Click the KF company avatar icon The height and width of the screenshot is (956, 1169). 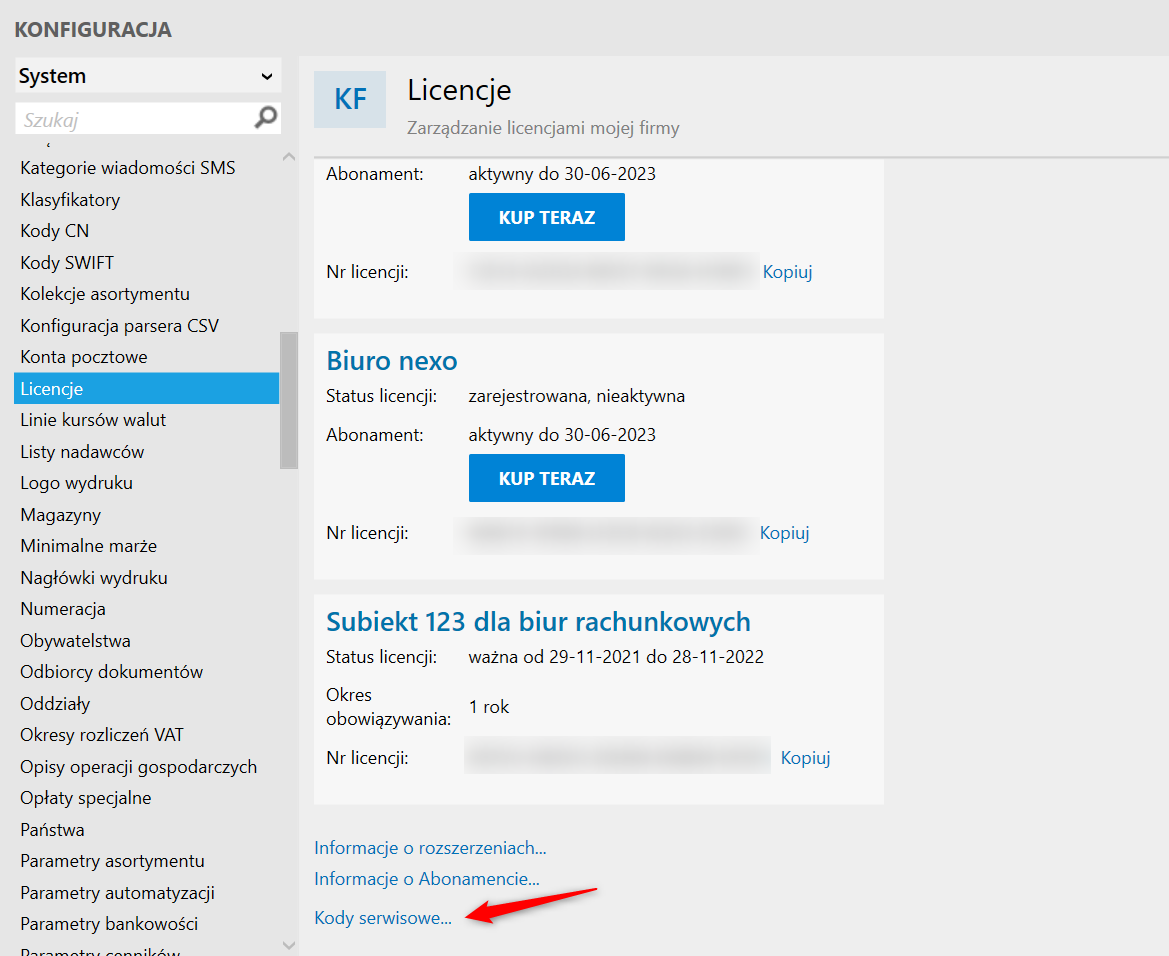[x=350, y=99]
